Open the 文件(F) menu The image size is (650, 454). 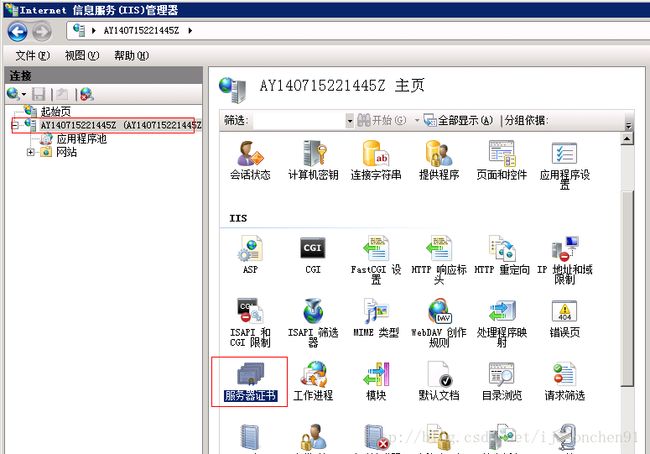click(x=32, y=56)
